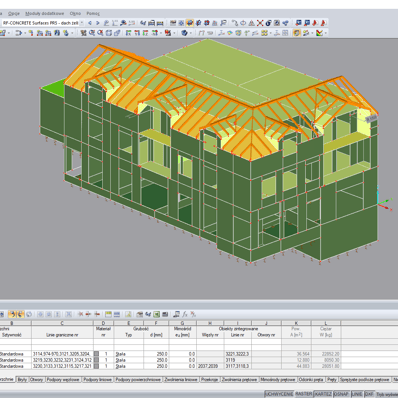The width and height of the screenshot is (398, 398).
Task: Click the warning triangle toolbar icon
Action: [252, 23]
